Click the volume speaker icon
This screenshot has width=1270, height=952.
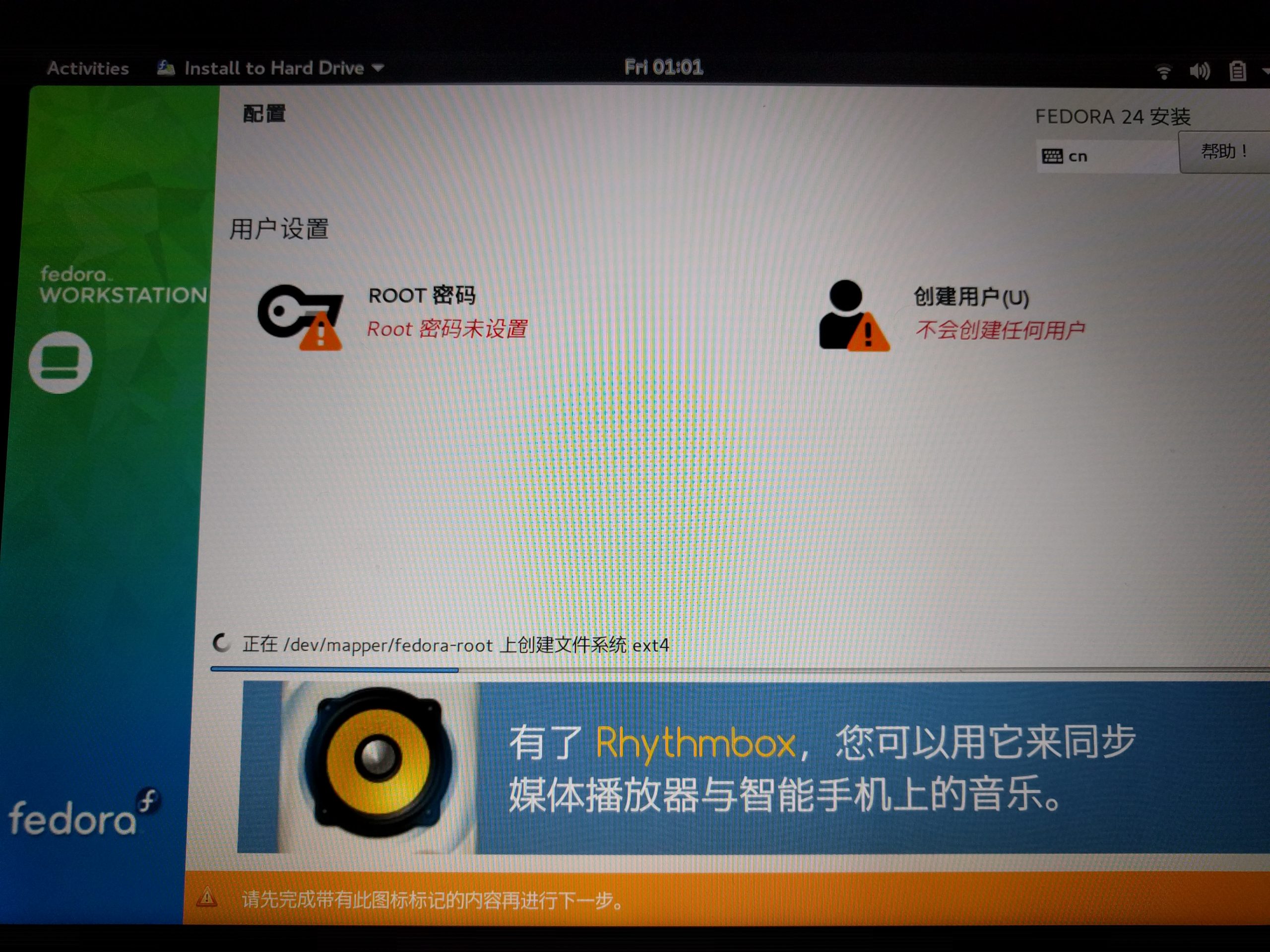(1200, 71)
